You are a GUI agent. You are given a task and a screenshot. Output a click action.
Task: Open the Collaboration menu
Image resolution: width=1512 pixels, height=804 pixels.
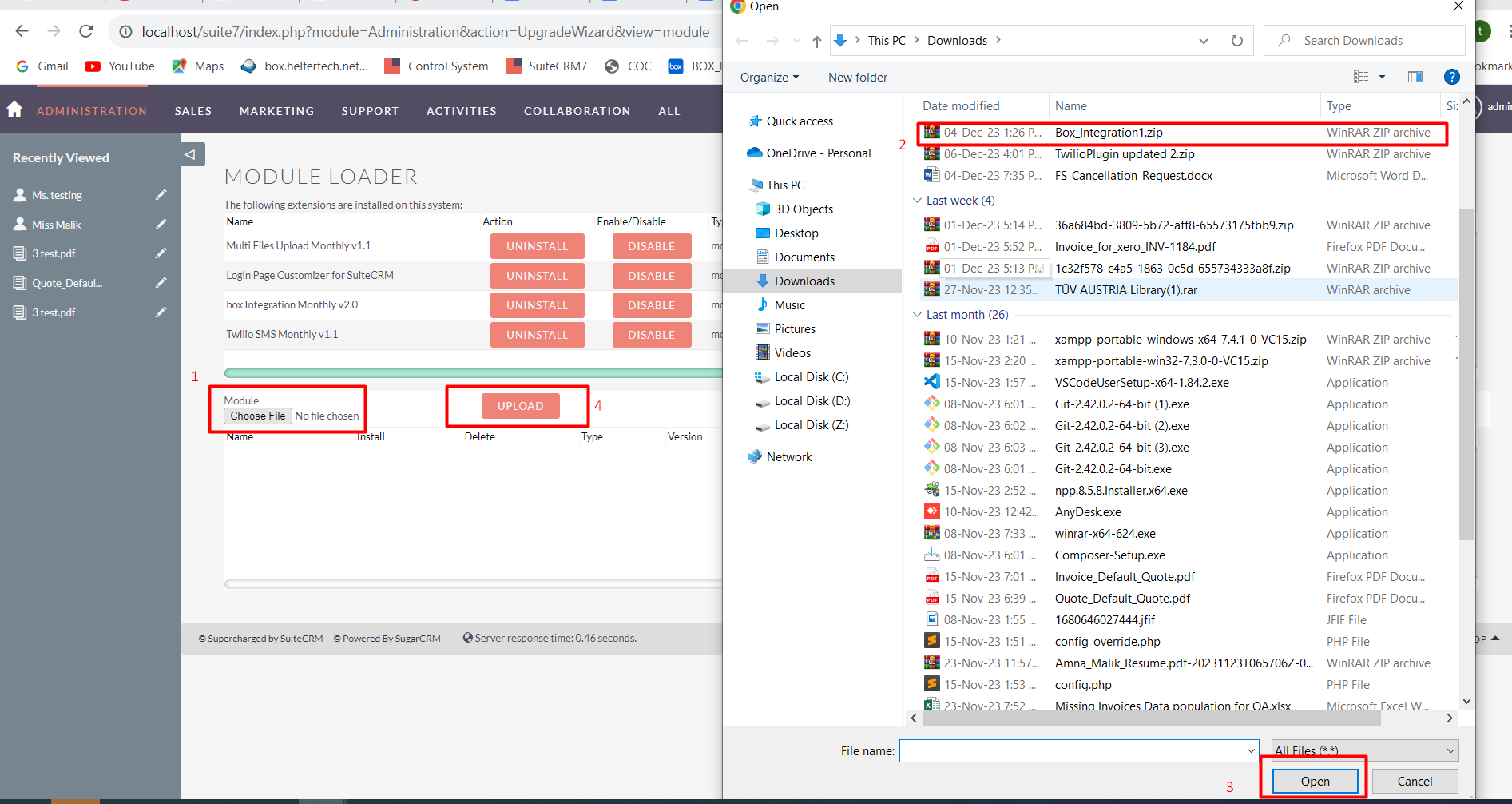tap(577, 111)
